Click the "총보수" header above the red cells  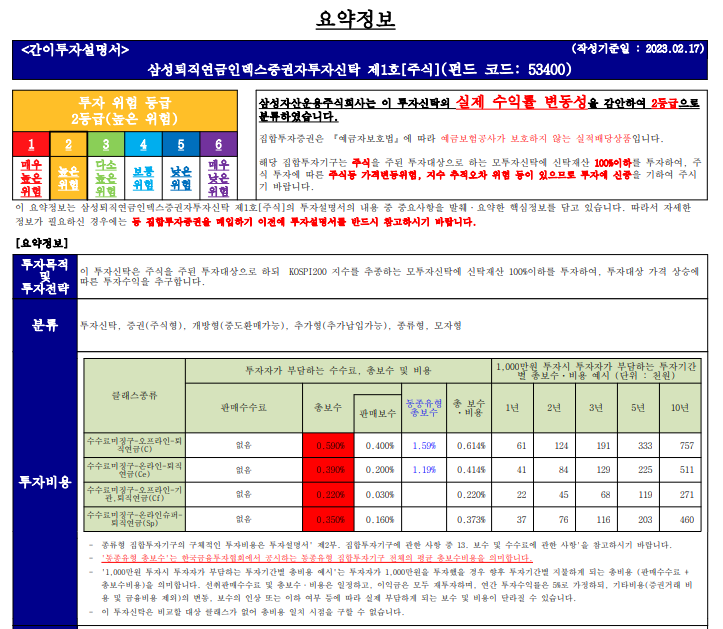tap(328, 408)
